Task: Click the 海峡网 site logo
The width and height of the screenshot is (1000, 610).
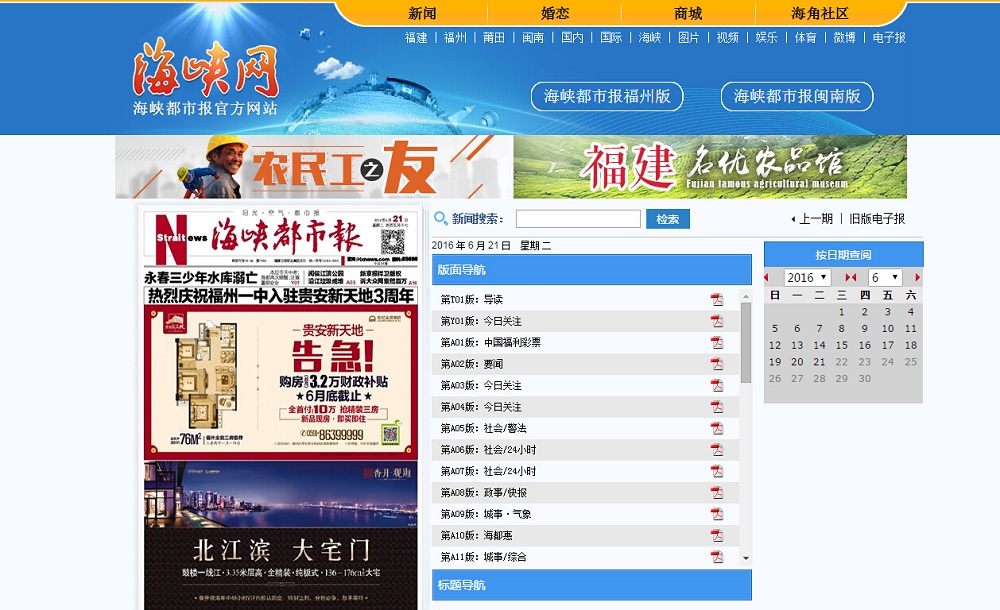Action: coord(205,77)
